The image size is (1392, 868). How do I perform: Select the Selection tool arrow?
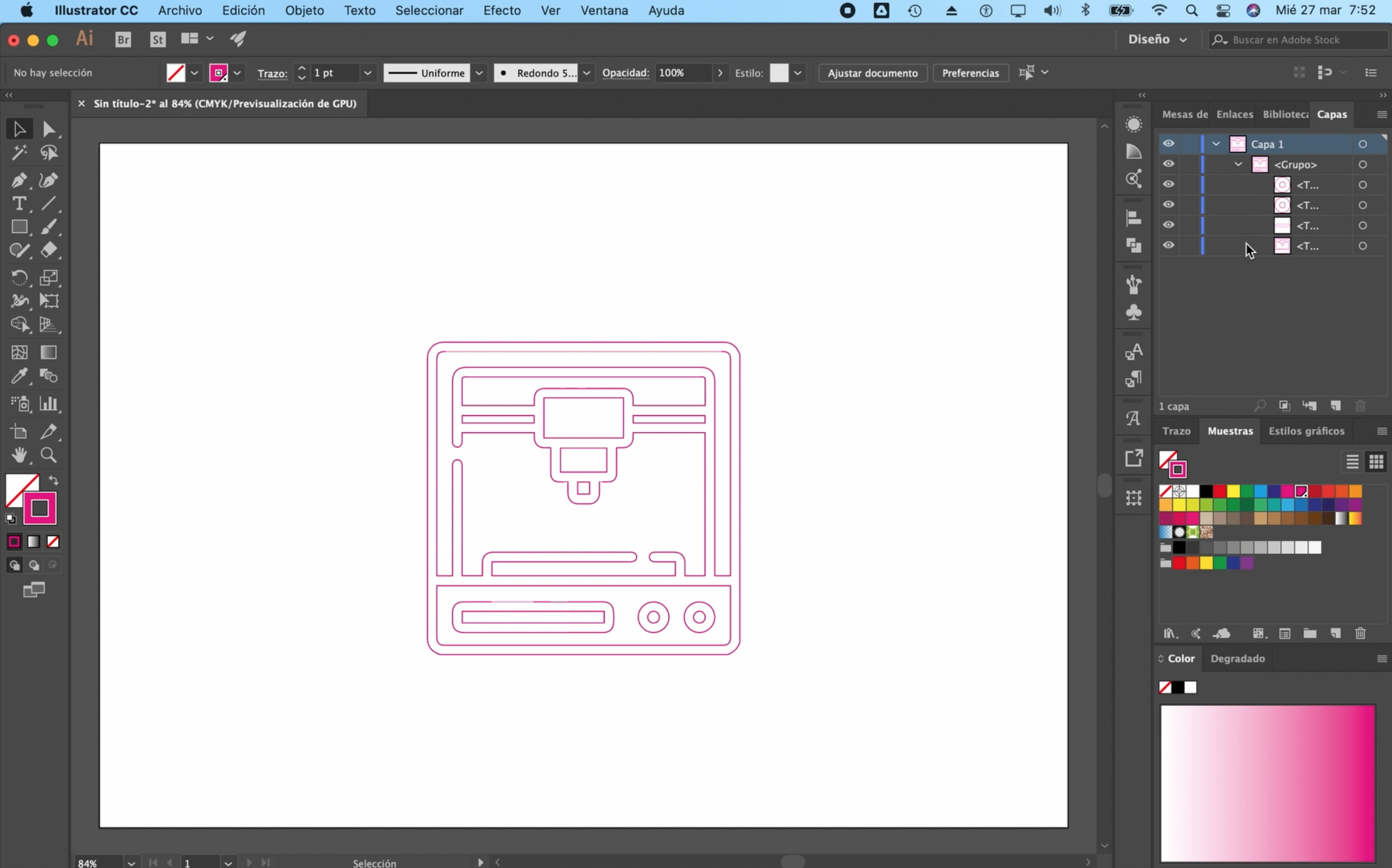[19, 129]
